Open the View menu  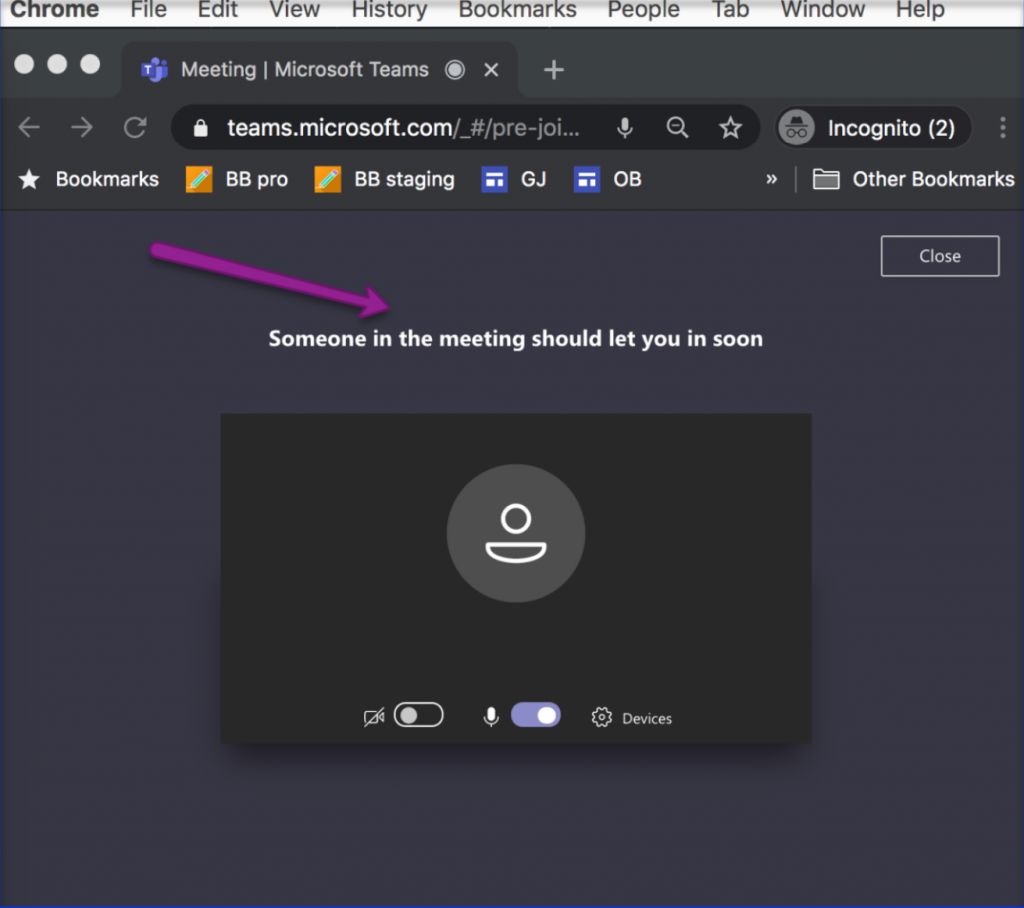pos(295,10)
